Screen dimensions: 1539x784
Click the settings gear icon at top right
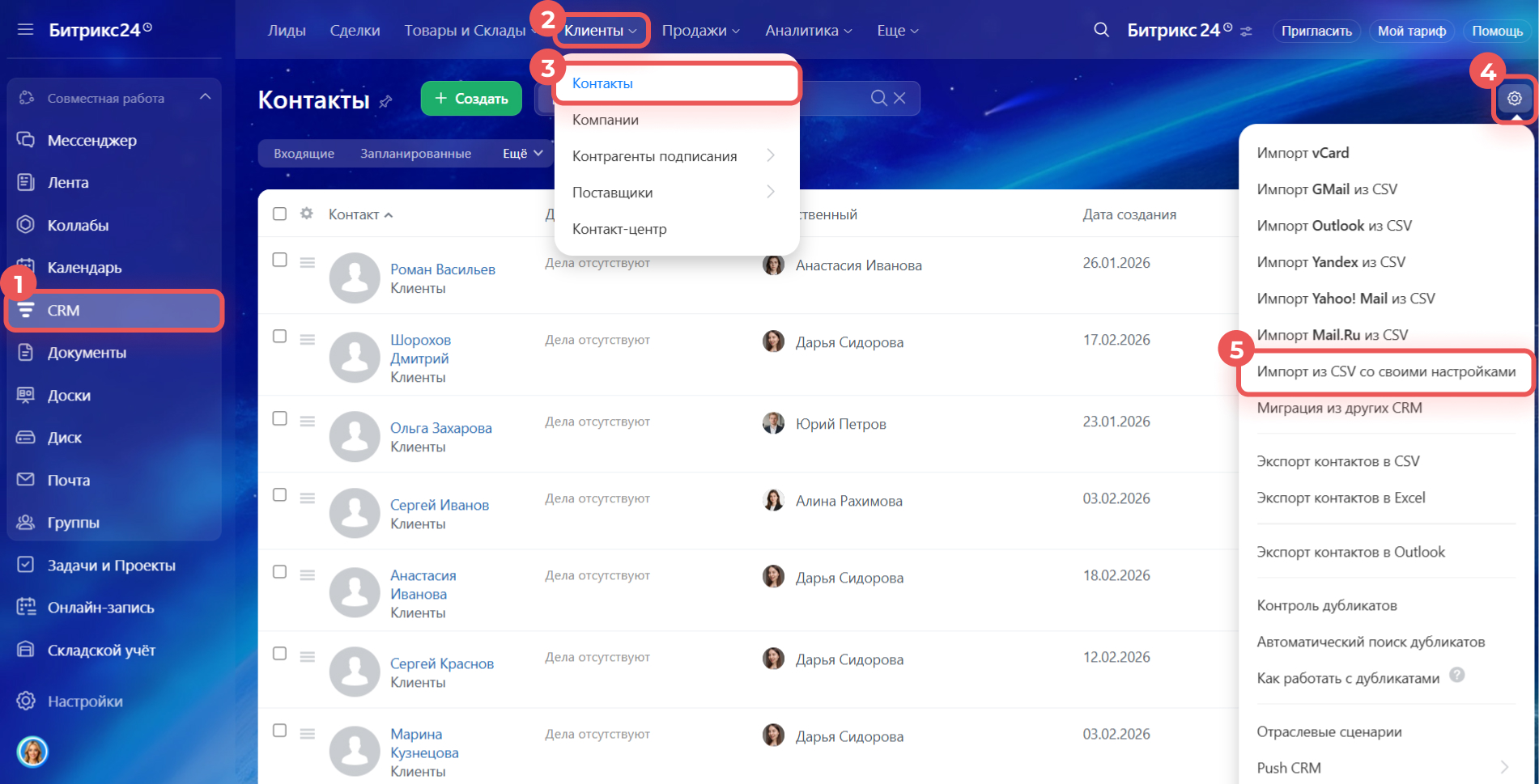click(x=1514, y=99)
